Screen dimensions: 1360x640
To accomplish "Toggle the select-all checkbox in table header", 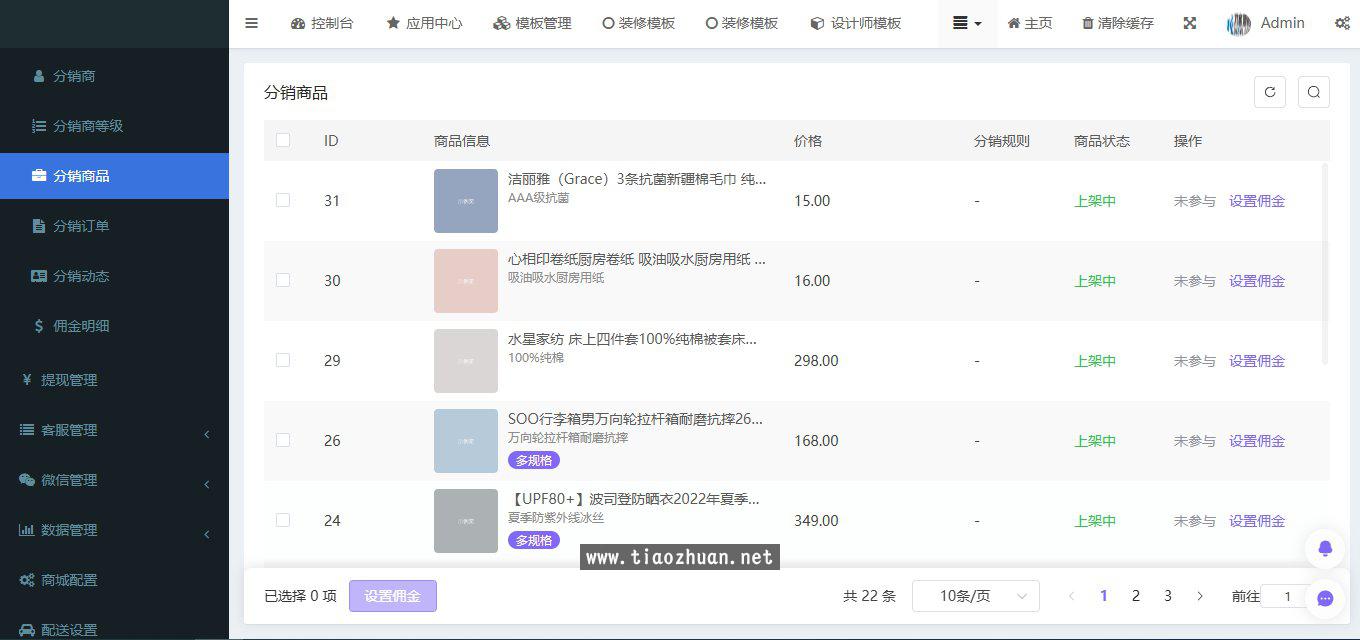I will [x=283, y=140].
